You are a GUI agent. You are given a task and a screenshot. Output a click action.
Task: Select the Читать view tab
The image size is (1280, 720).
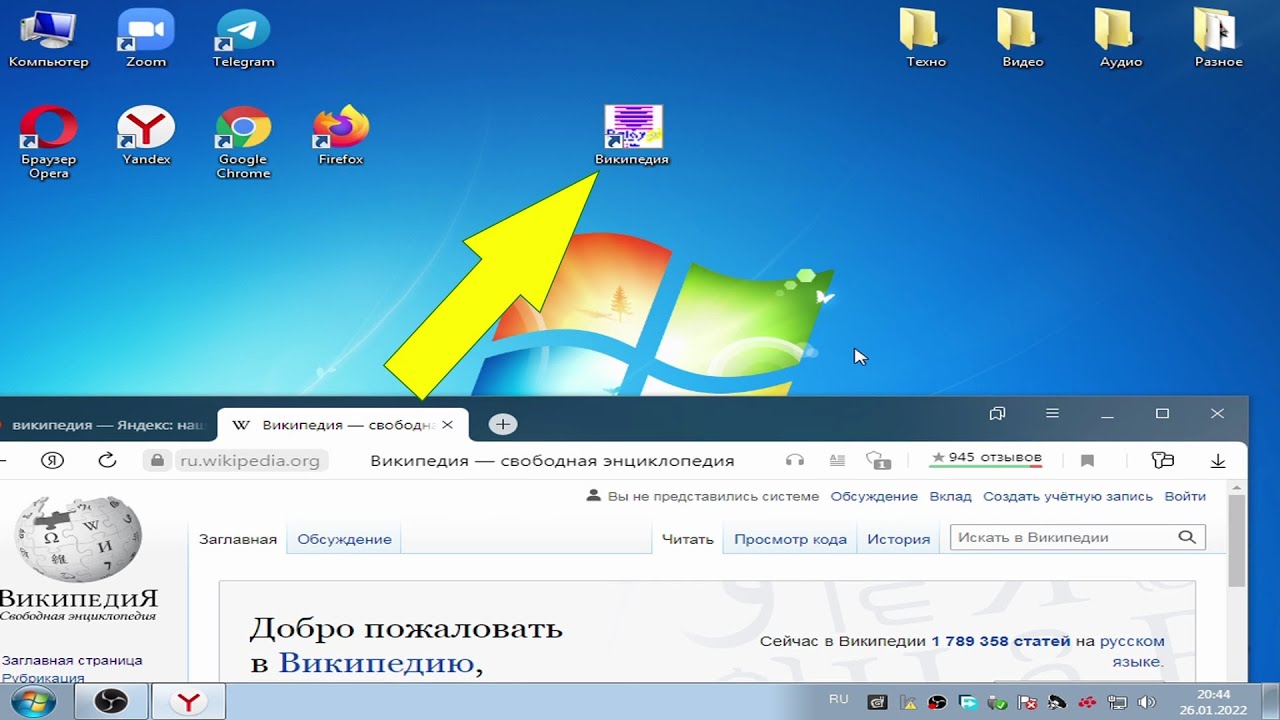[x=688, y=539]
